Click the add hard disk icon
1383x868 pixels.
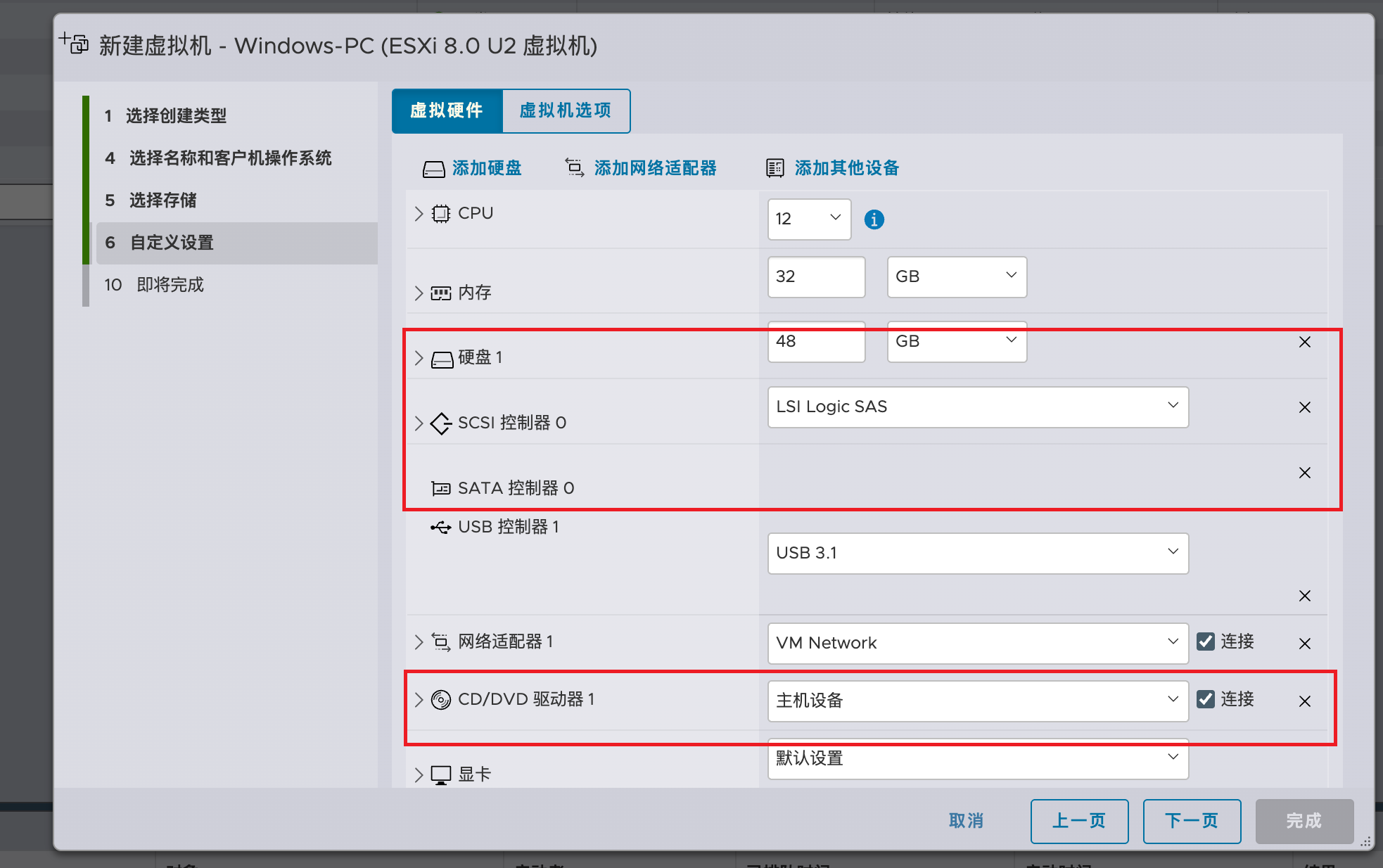(433, 169)
